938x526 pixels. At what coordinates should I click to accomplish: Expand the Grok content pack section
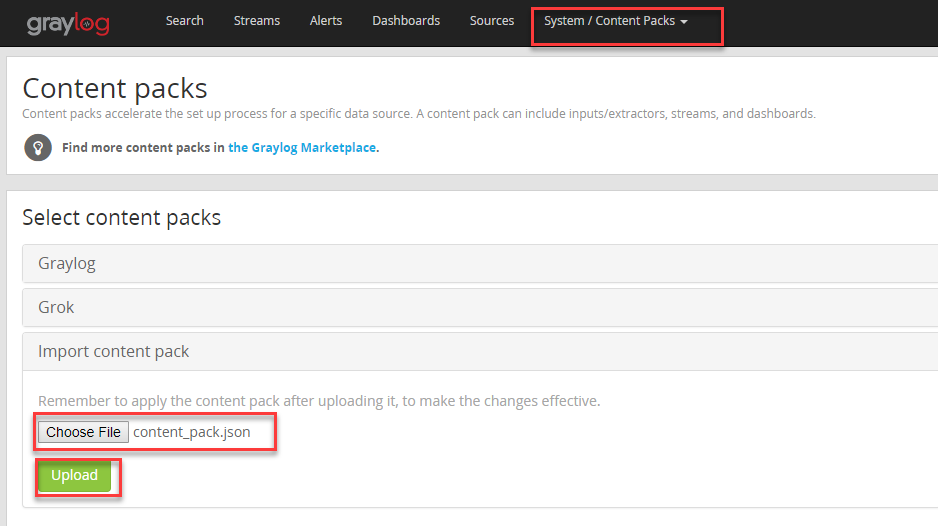click(480, 308)
